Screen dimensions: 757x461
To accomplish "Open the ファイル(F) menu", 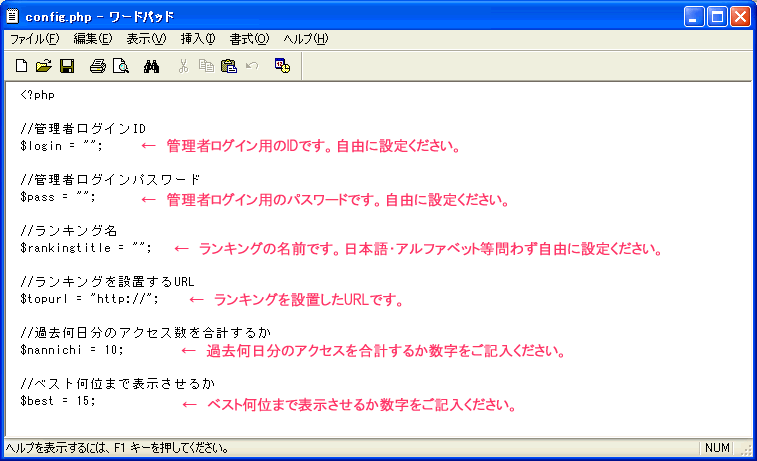I will pos(35,39).
